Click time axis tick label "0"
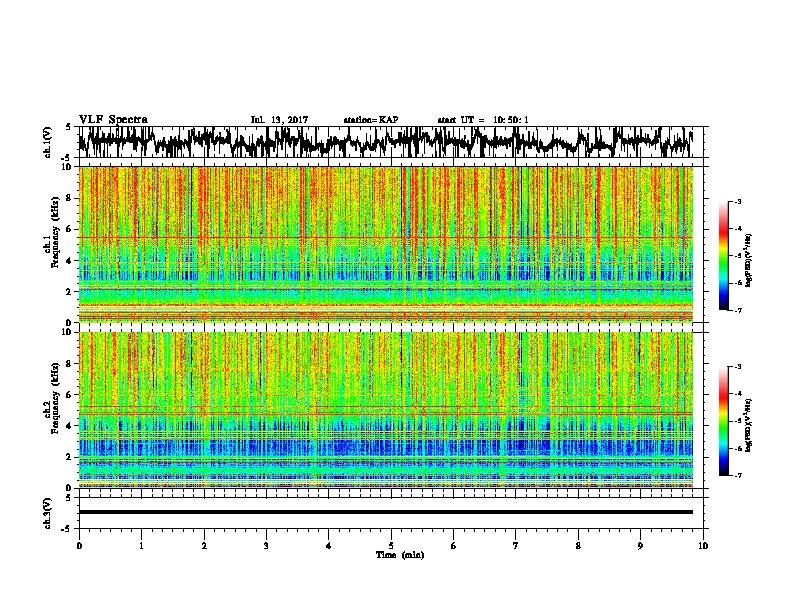The height and width of the screenshot is (612, 792). [79, 546]
